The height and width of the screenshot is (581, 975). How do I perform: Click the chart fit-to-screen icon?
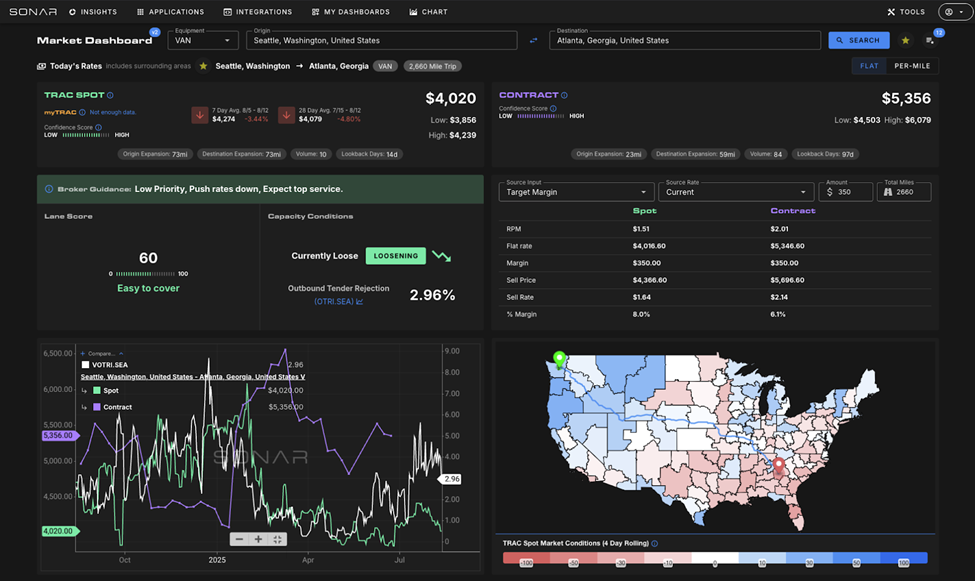[277, 539]
